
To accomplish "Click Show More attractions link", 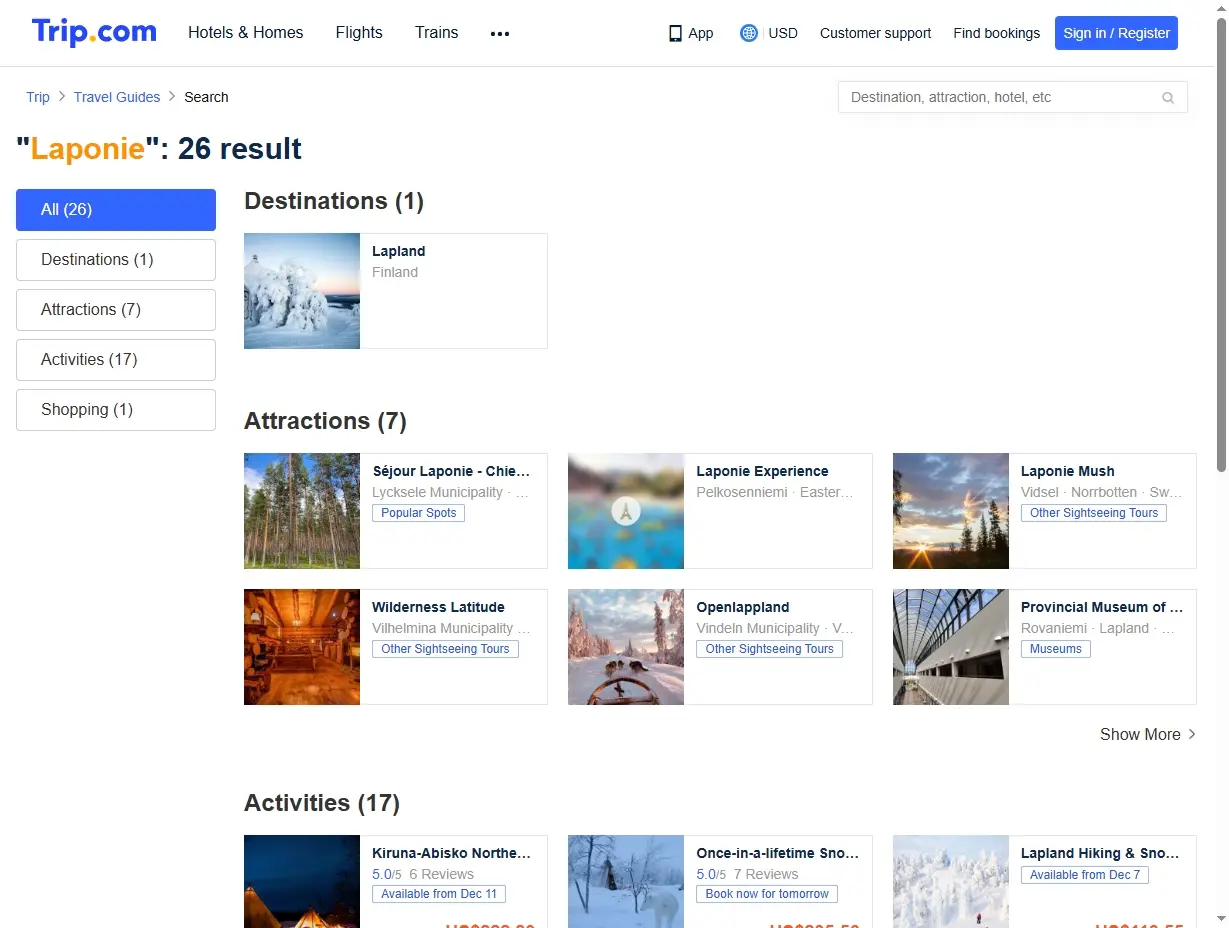I will pyautogui.click(x=1147, y=734).
